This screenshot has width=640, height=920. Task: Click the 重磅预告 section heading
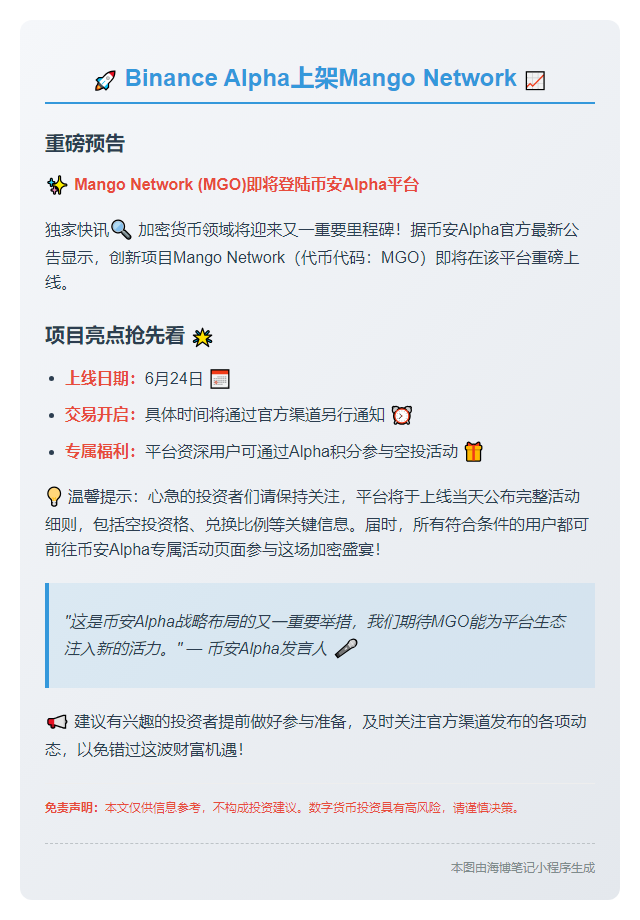pos(85,144)
